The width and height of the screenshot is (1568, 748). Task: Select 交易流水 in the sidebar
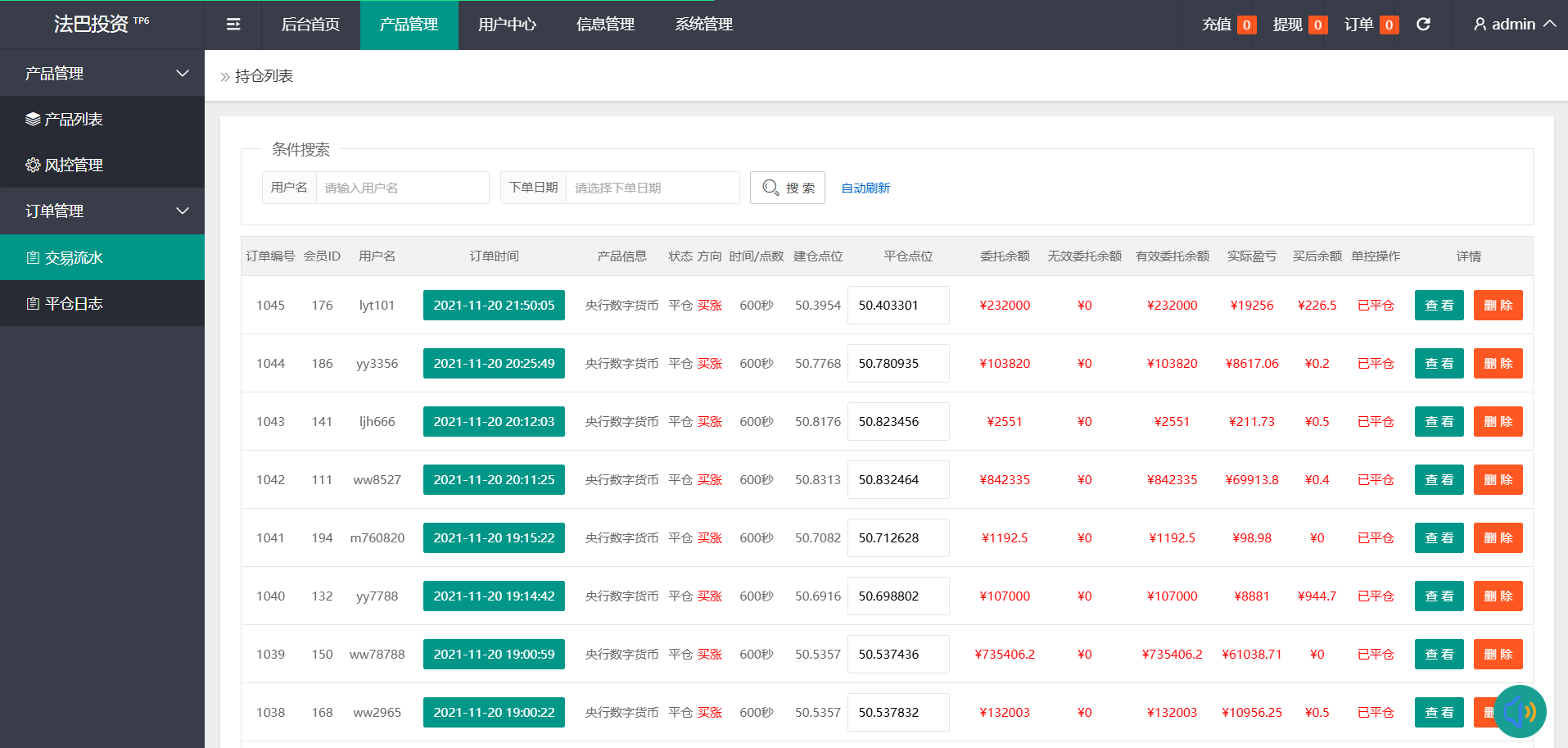click(x=74, y=258)
